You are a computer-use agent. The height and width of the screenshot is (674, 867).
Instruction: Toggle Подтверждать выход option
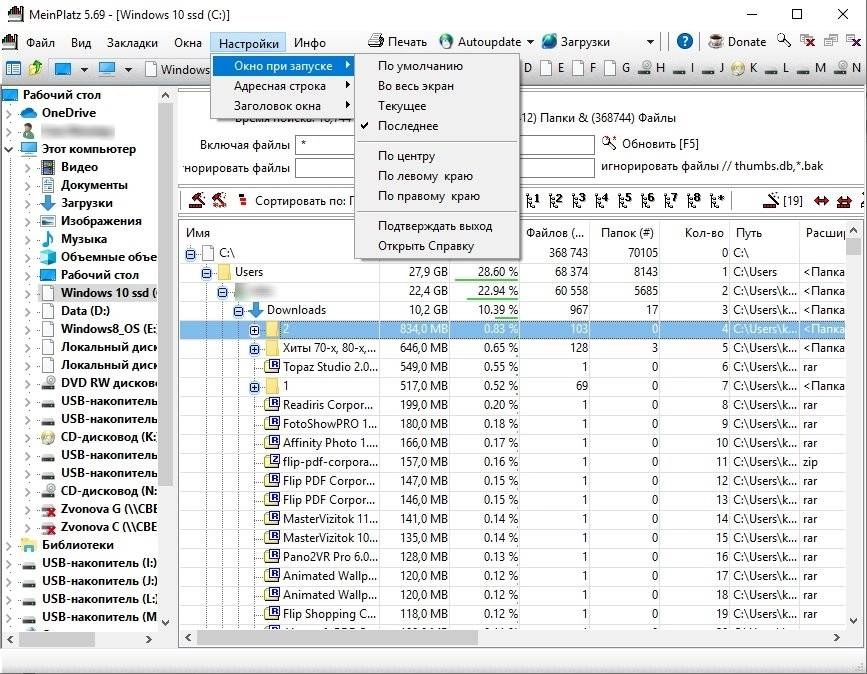coord(435,226)
